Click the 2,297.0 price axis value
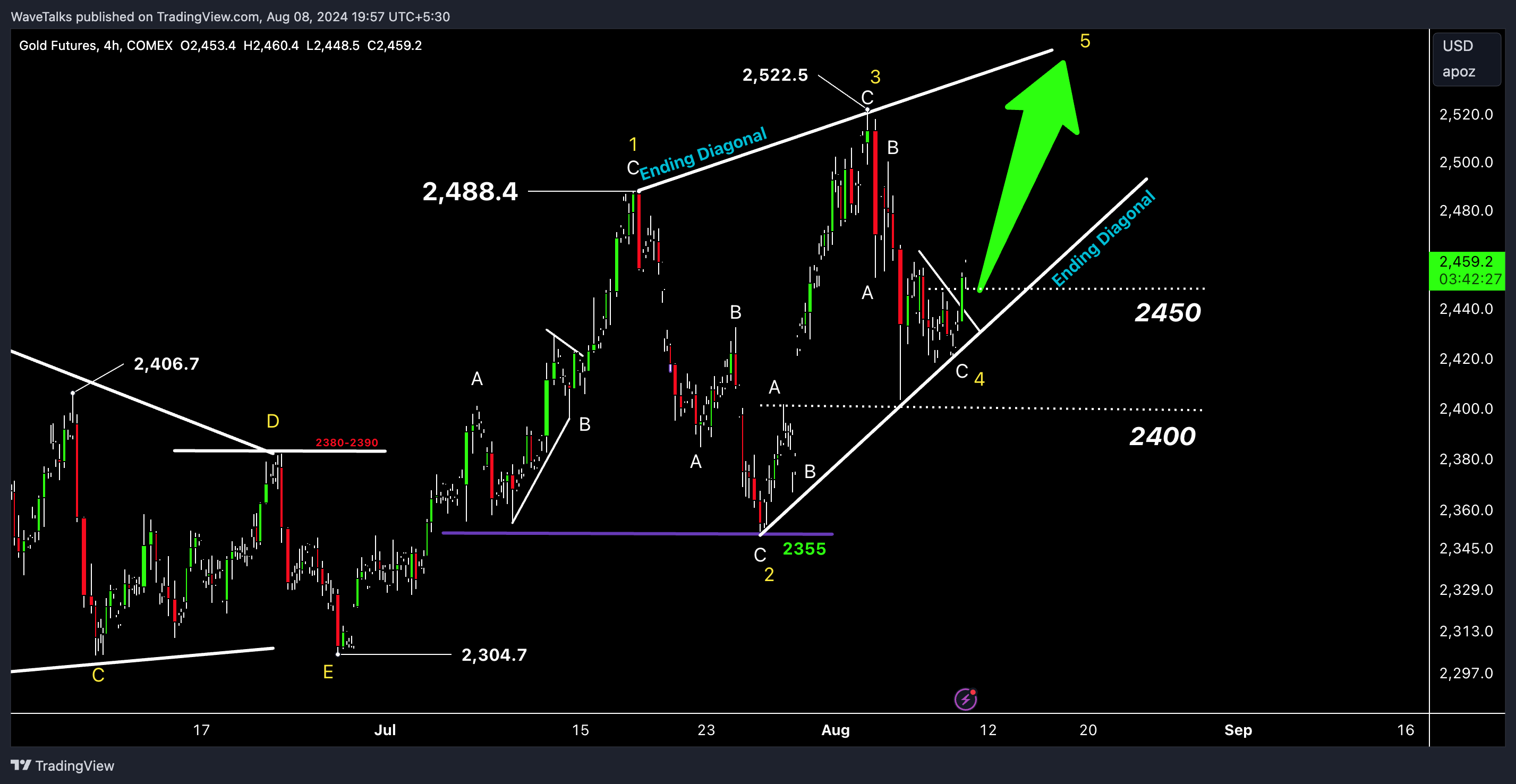This screenshot has width=1516, height=784. coord(1466,673)
